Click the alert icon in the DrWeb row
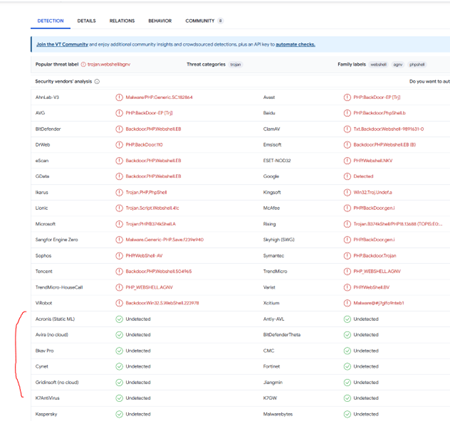This screenshot has width=450, height=421. point(119,145)
